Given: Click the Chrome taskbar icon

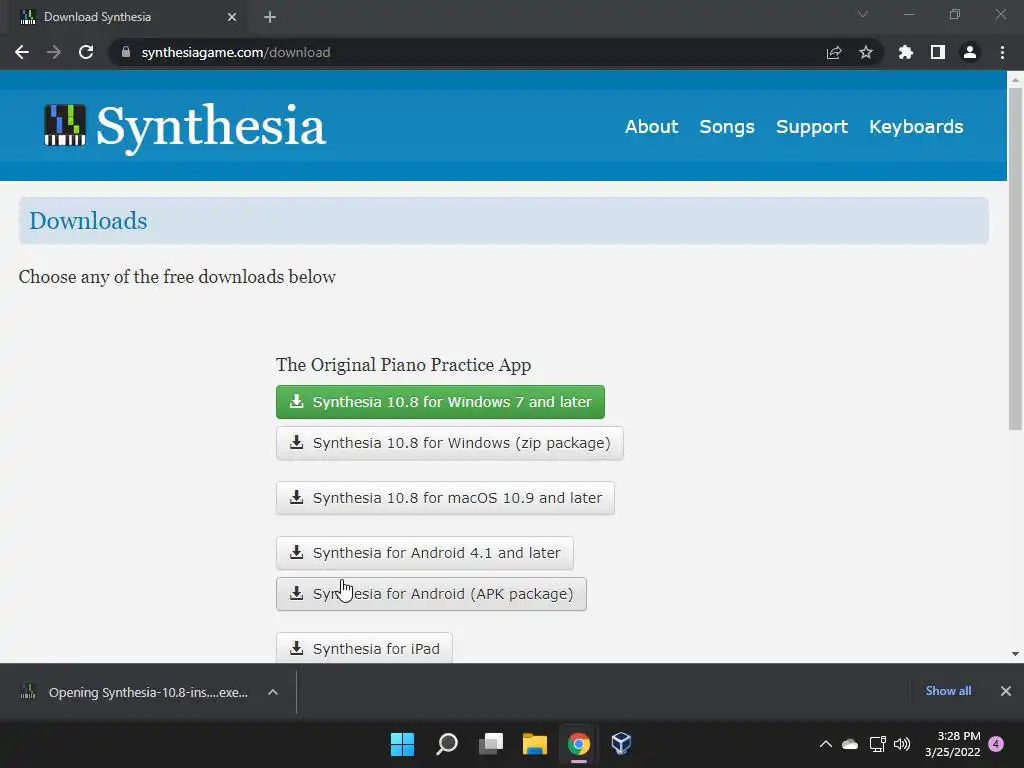Looking at the screenshot, I should point(579,744).
